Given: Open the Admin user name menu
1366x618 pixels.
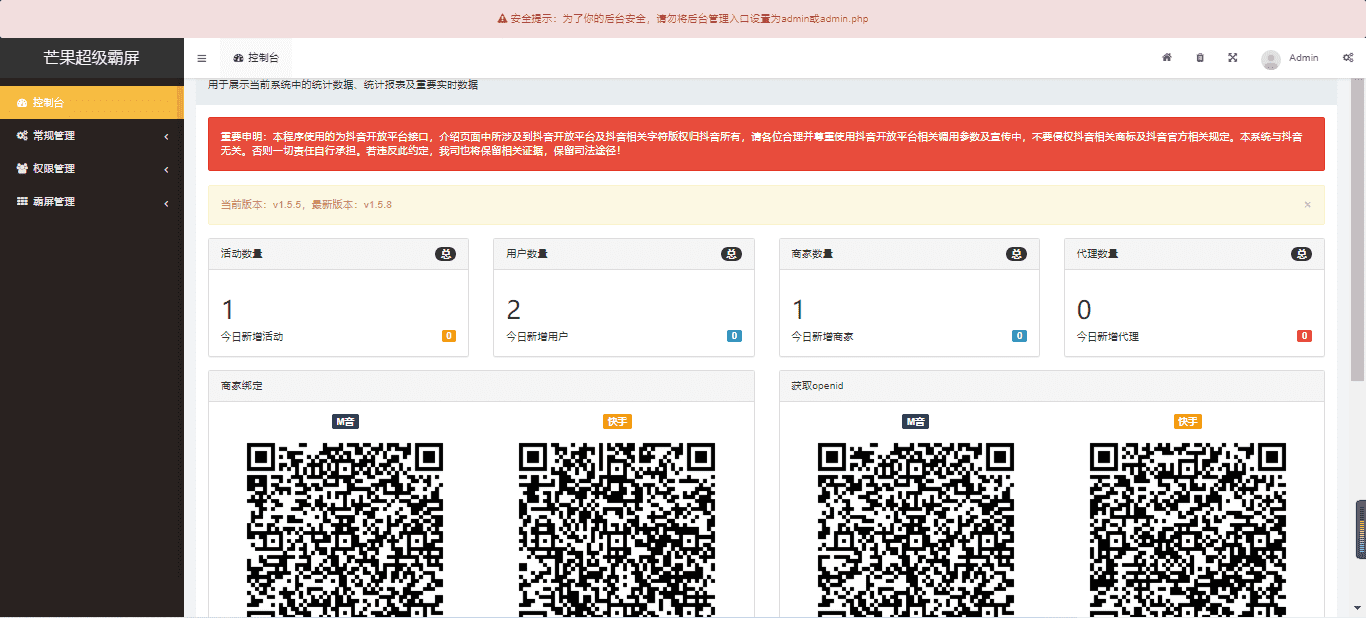Looking at the screenshot, I should point(1303,58).
